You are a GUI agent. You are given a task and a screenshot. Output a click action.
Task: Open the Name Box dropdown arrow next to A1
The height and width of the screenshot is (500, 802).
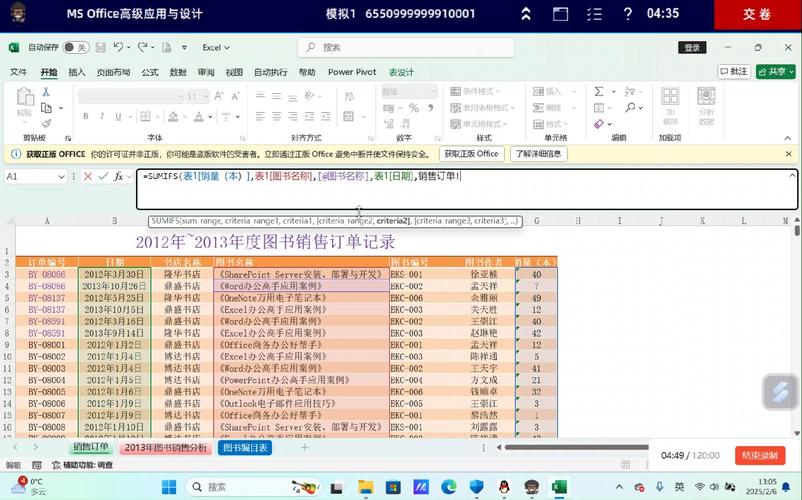(61, 176)
